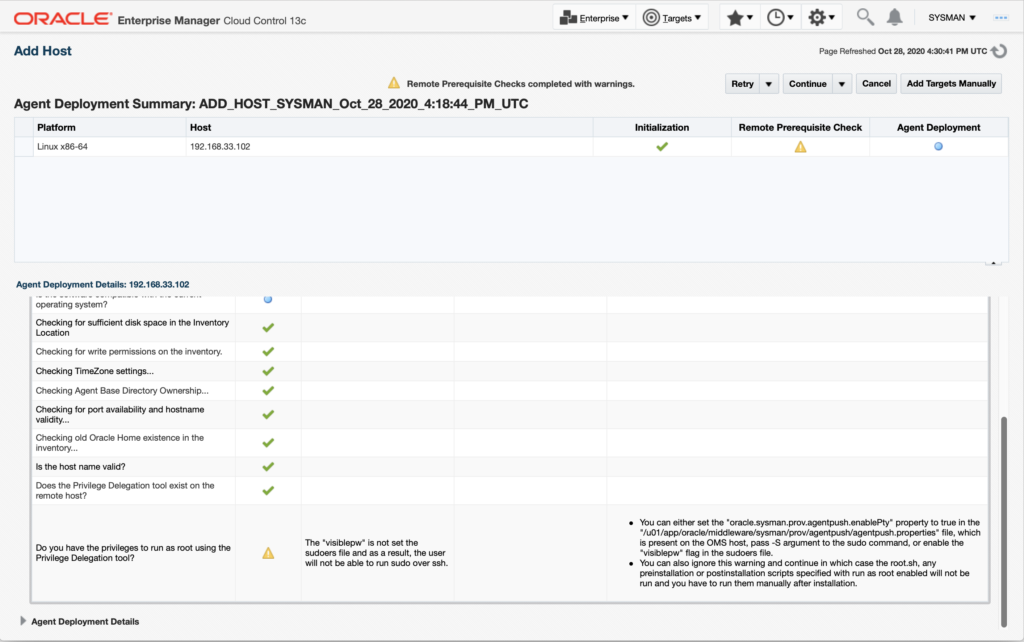Click the Continue button
1024x642 pixels.
click(x=808, y=84)
